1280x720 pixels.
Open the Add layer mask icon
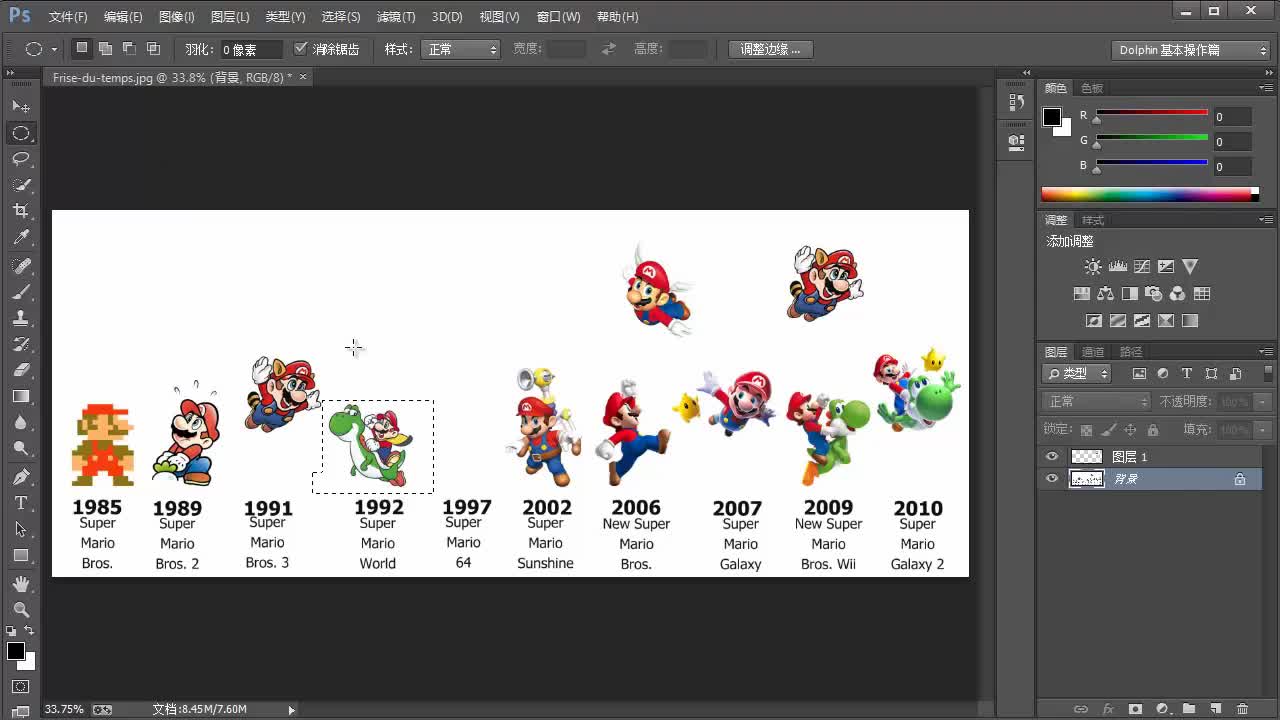click(1136, 708)
